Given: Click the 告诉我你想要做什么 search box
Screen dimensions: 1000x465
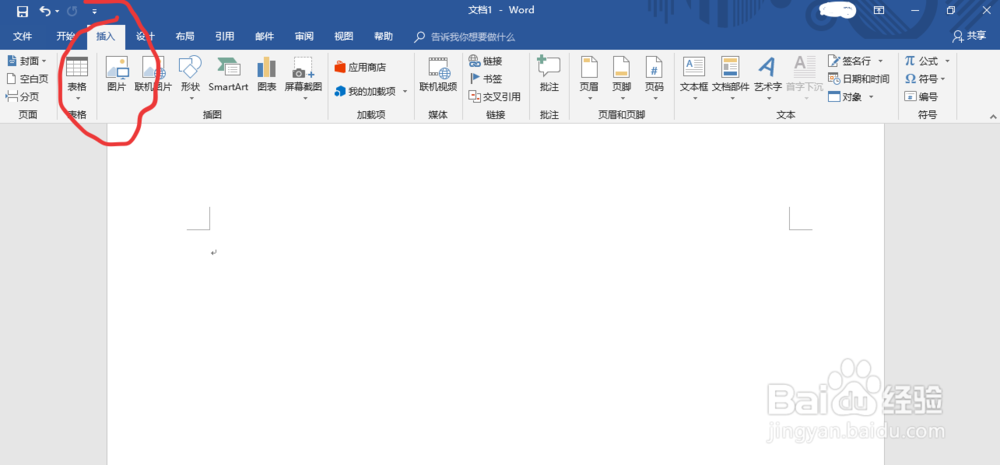Looking at the screenshot, I should (x=464, y=37).
